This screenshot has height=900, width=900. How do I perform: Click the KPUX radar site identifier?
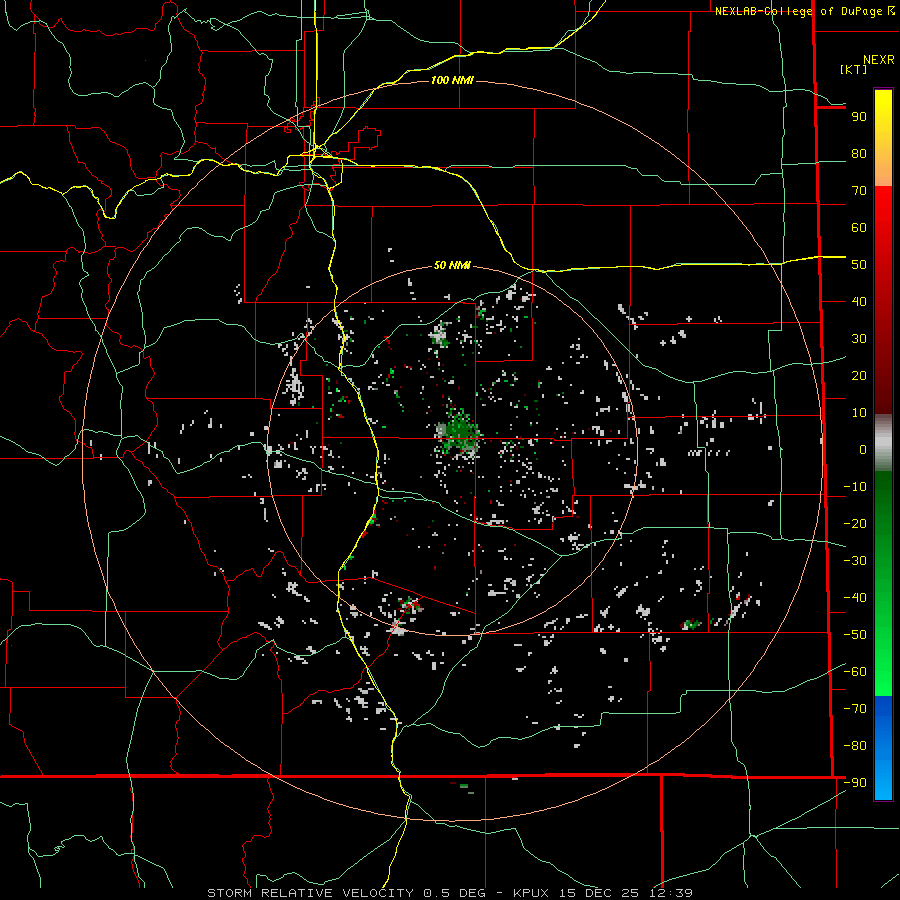coord(531,893)
